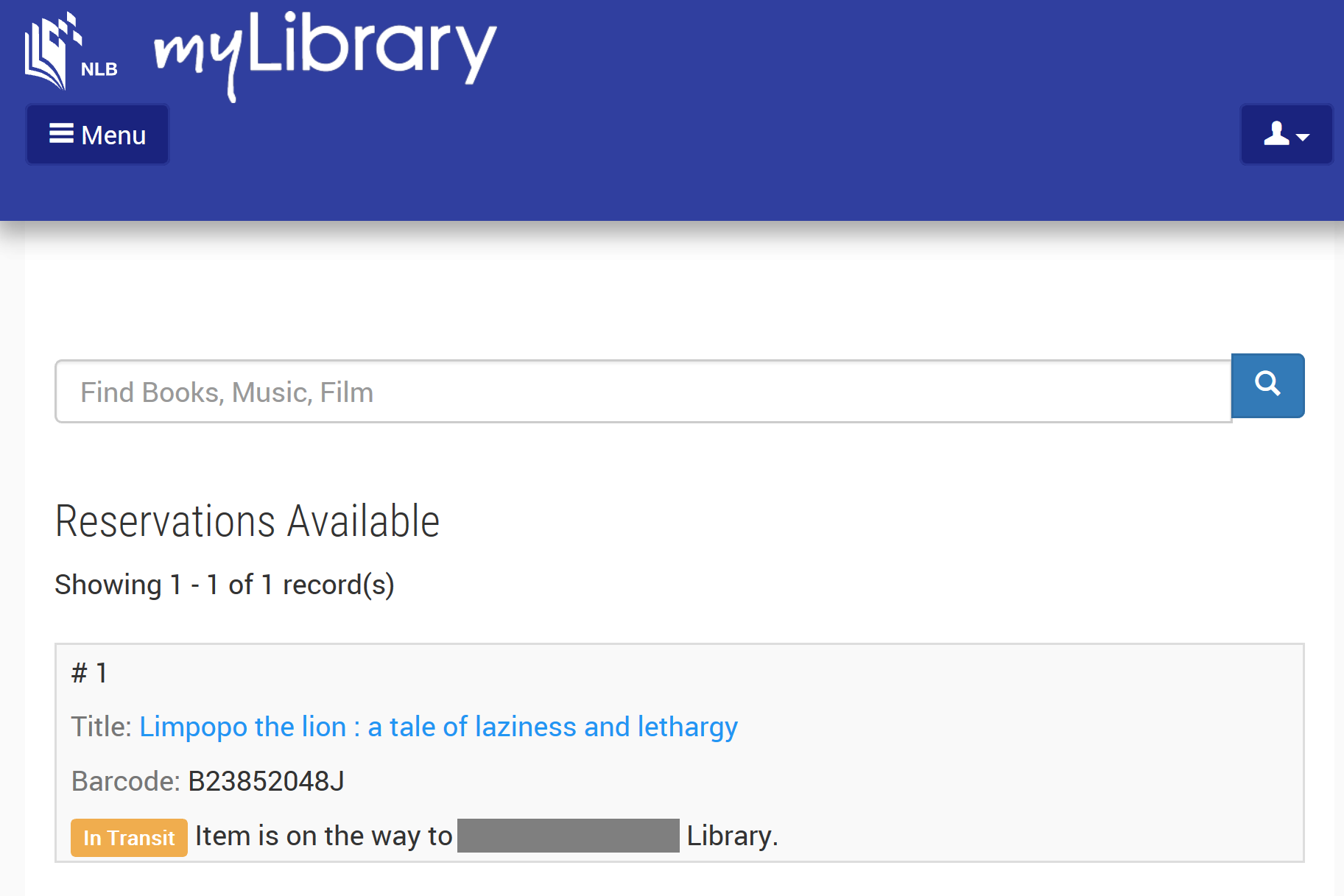
Task: Click the grey redacted library name box
Action: (568, 836)
